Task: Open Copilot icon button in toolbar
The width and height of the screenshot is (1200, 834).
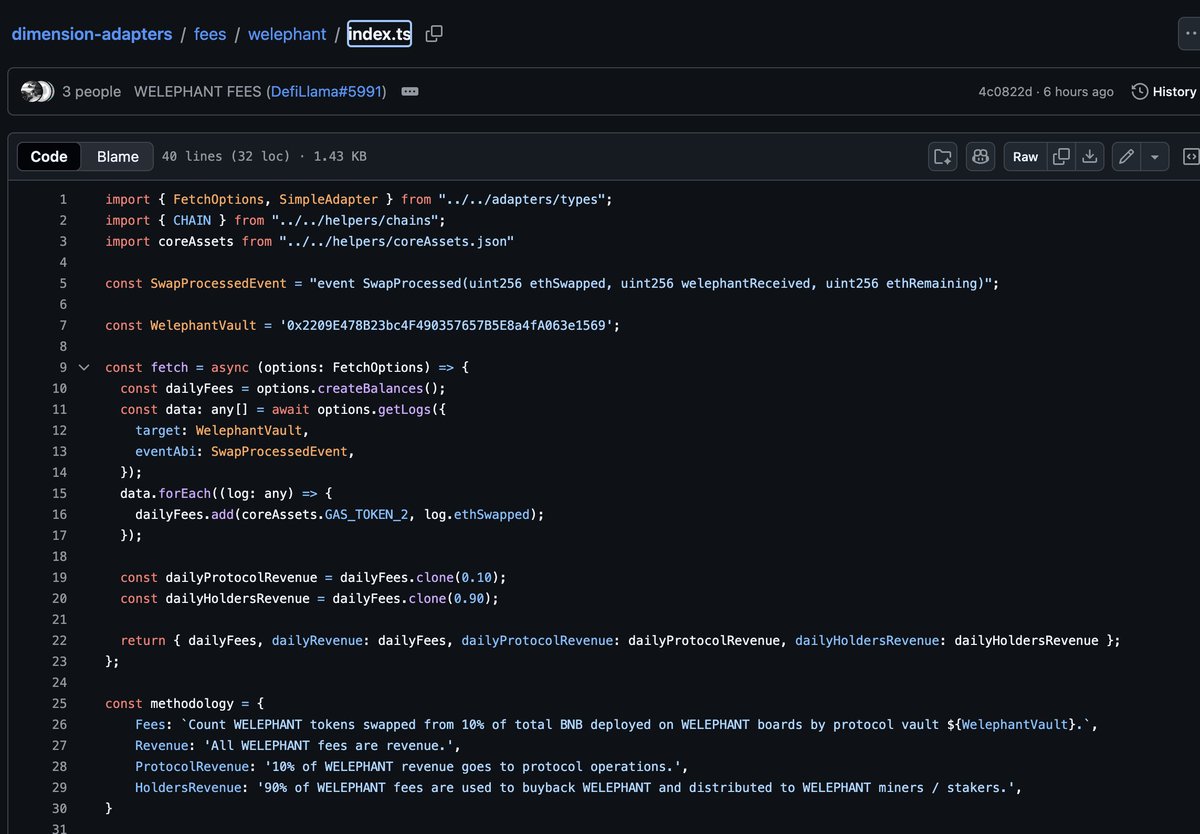Action: click(980, 156)
